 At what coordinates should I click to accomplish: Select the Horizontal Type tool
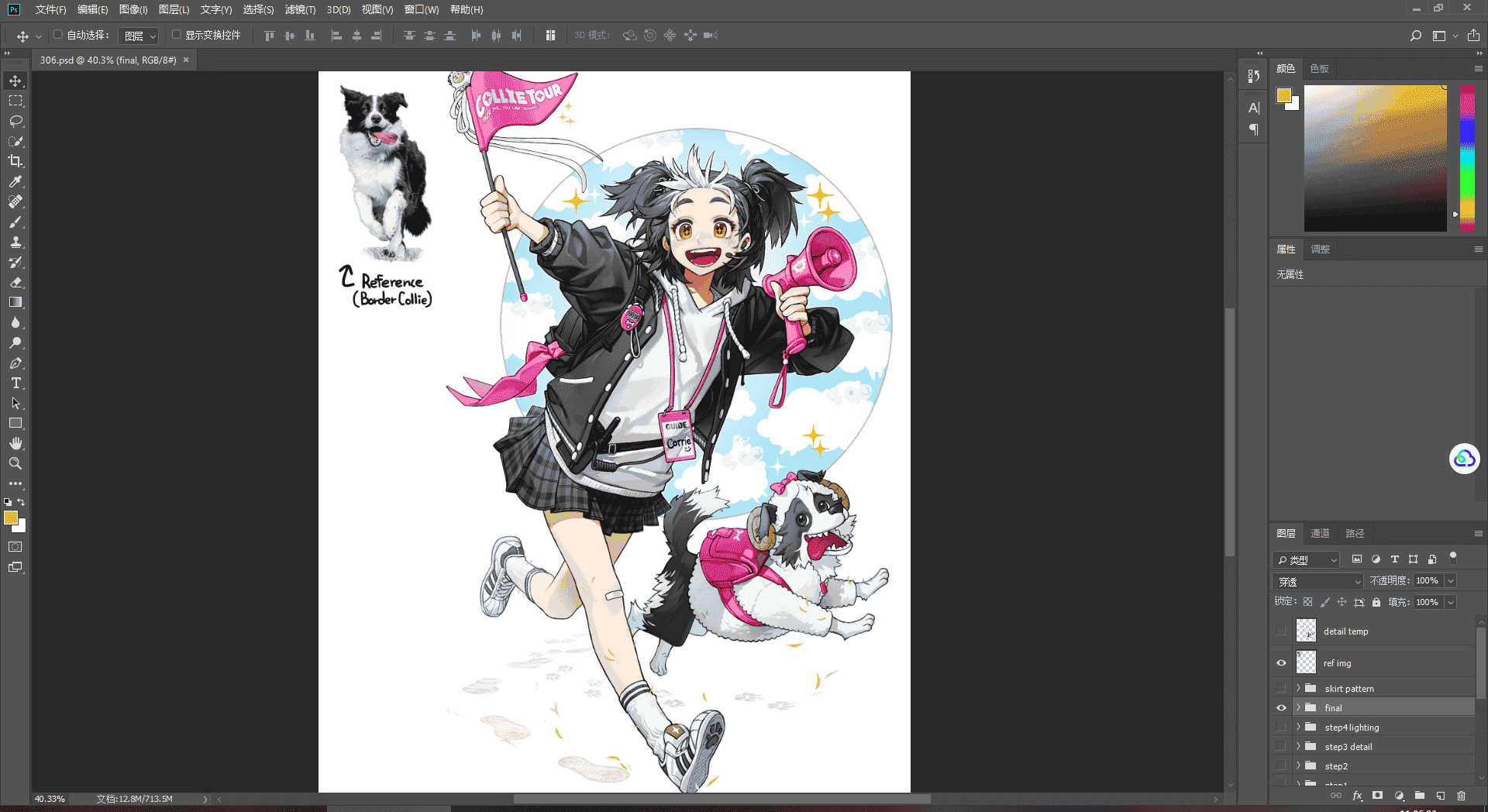15,383
